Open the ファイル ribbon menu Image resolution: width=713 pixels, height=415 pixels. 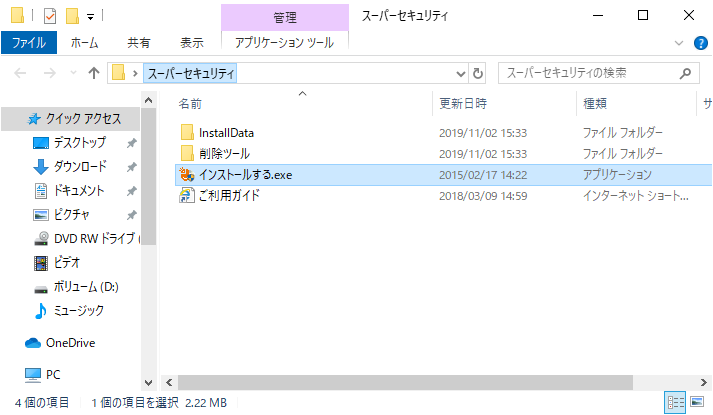(x=29, y=43)
